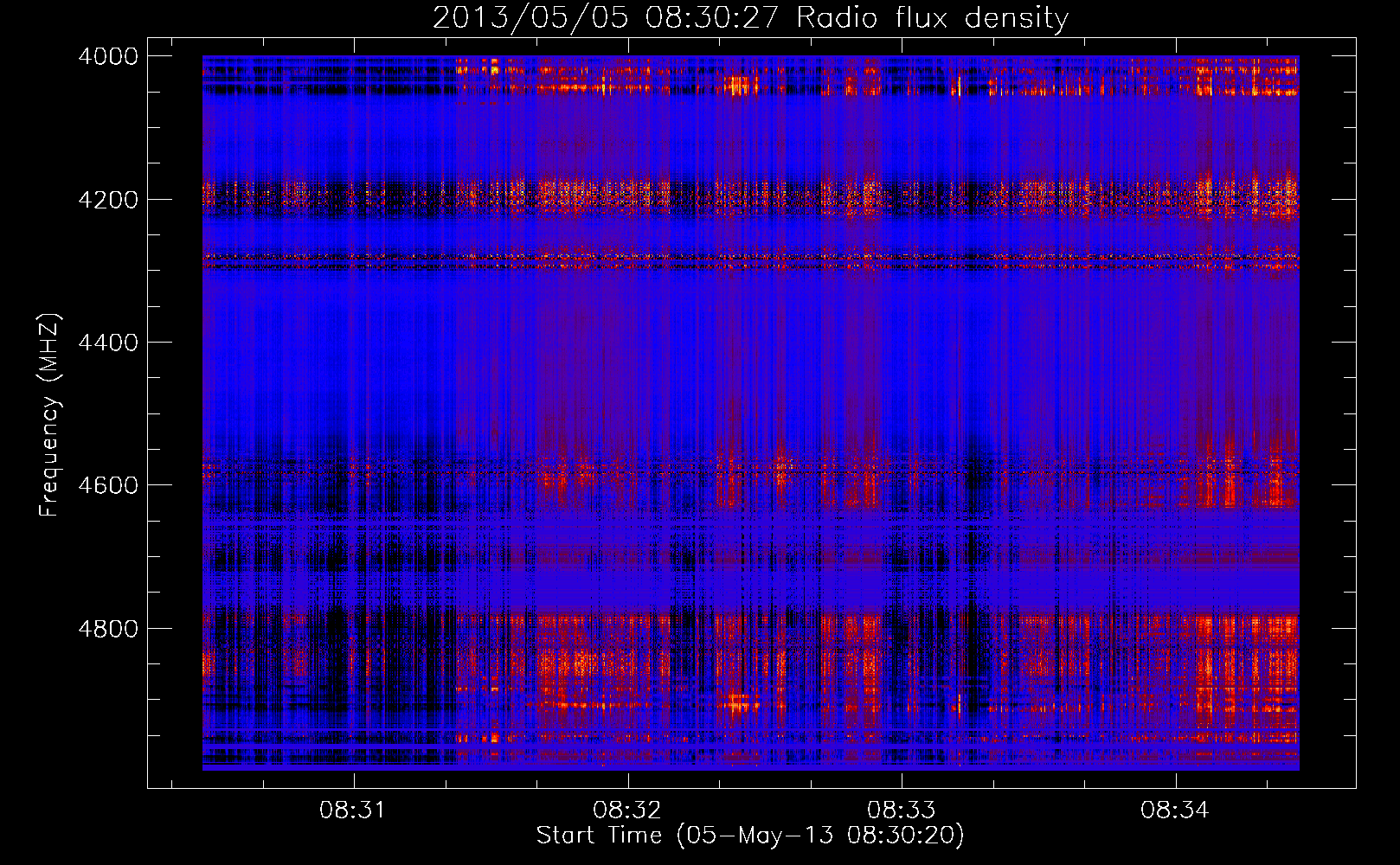Click the 4400 frequency tick label

(108, 343)
